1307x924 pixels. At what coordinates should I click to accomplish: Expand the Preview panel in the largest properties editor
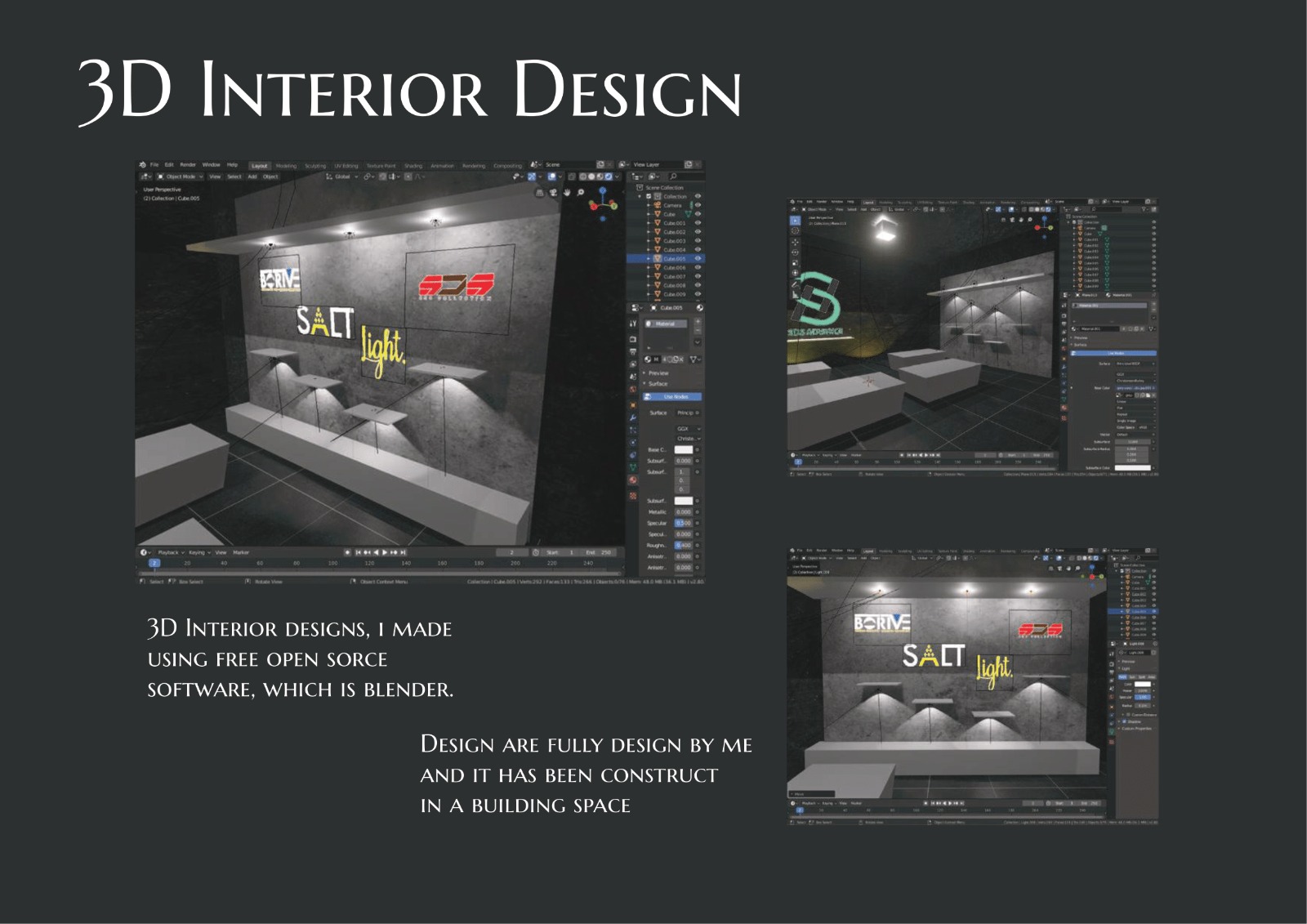coord(658,373)
